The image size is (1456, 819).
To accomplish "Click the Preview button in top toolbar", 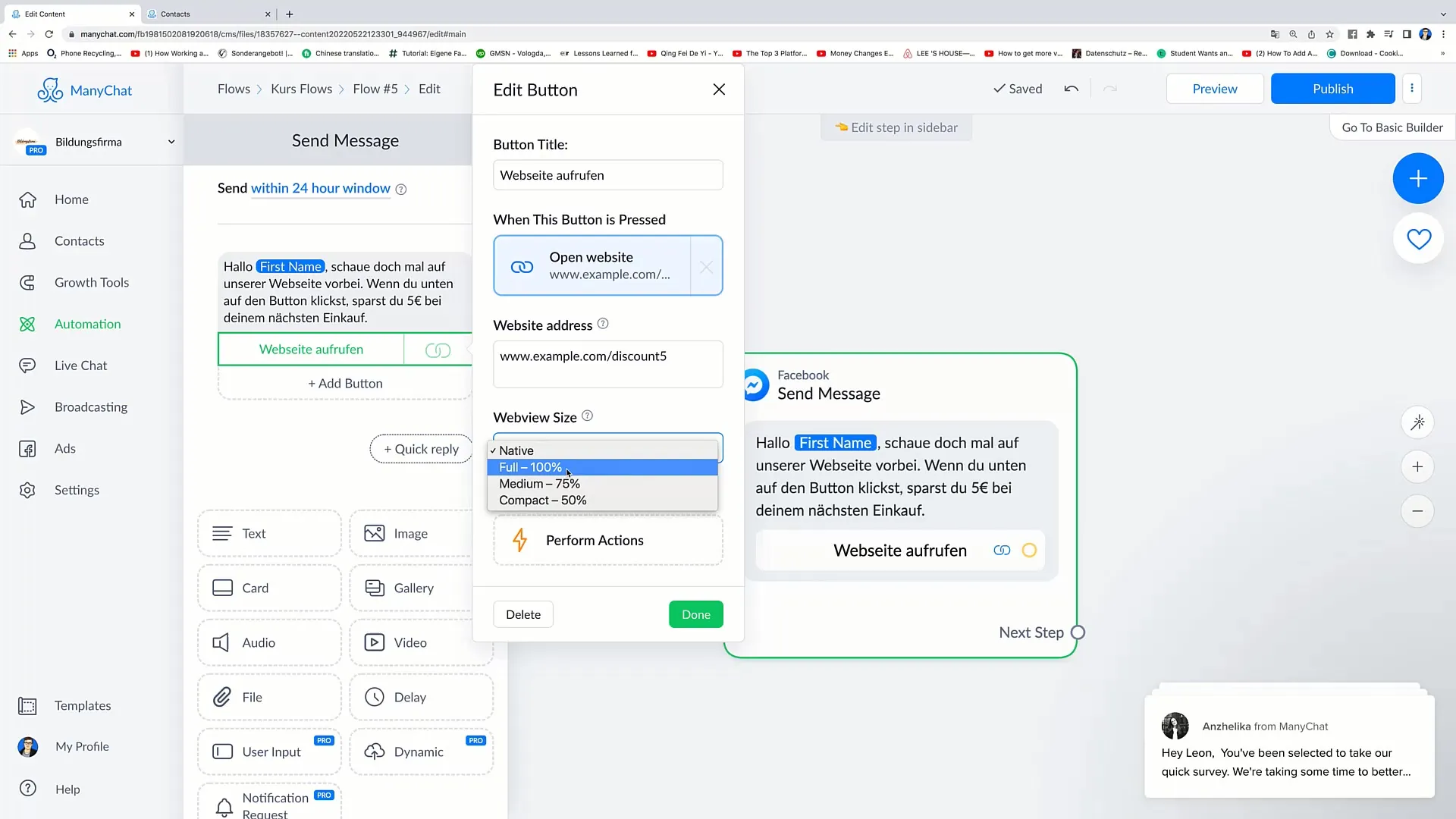I will (x=1214, y=89).
